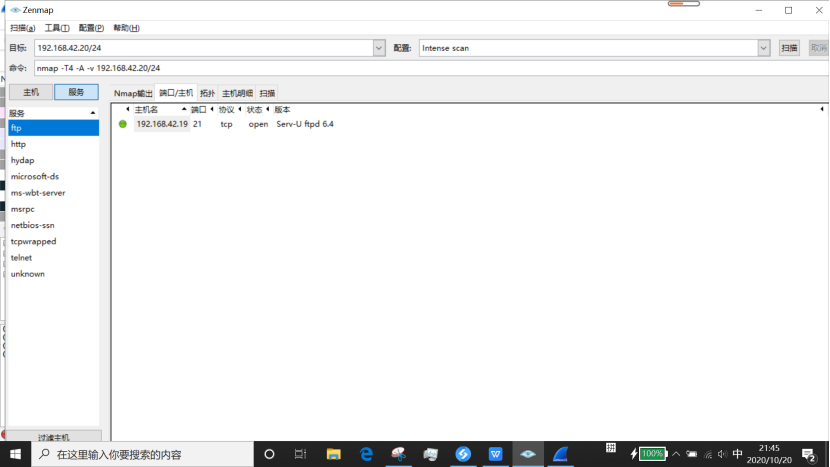Open the Wireshark shark fin taskbar icon
The image size is (830, 467).
pos(561,454)
